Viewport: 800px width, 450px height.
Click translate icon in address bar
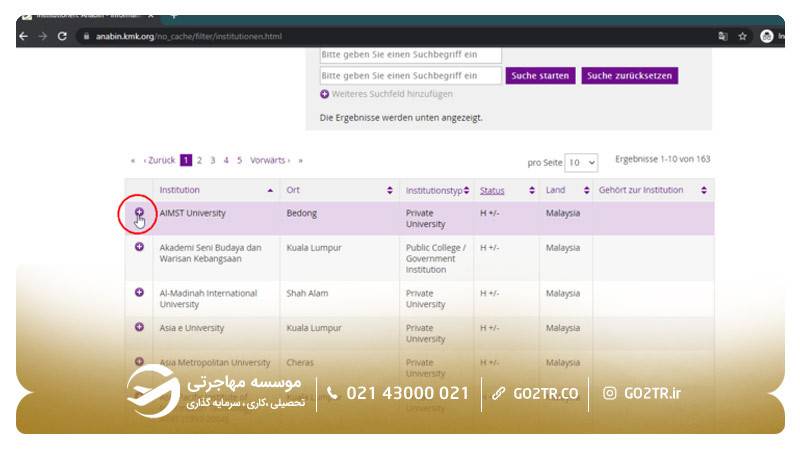pyautogui.click(x=722, y=36)
